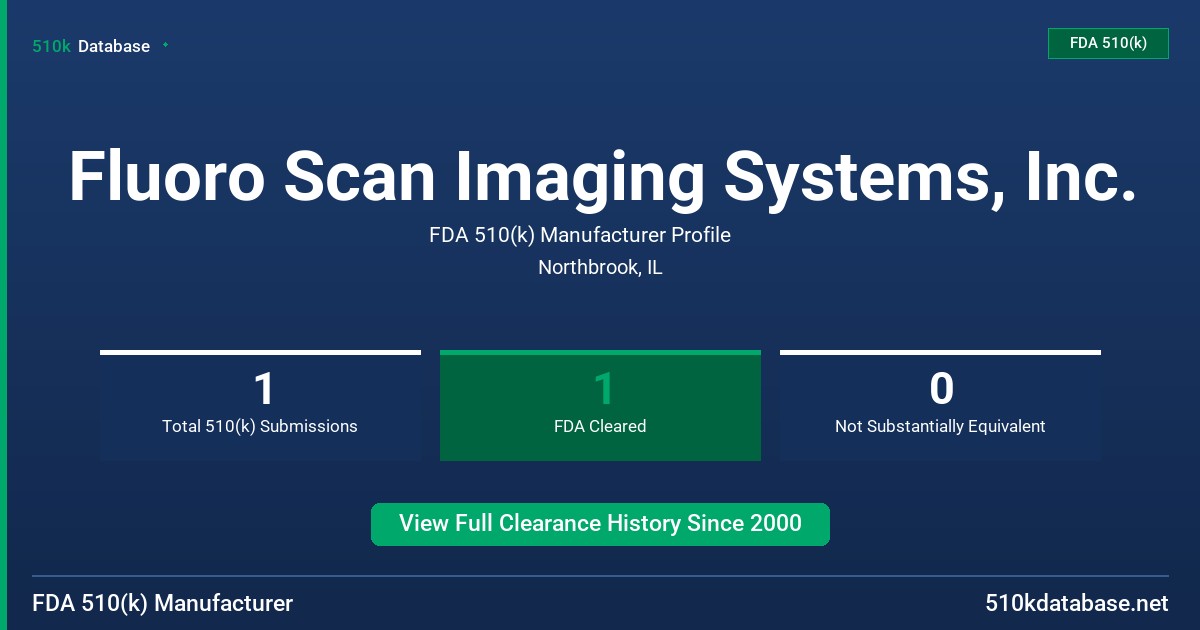Click the FDA 510(k) Manufacturer Profile subtitle
Viewport: 1200px width, 630px height.
(x=580, y=235)
